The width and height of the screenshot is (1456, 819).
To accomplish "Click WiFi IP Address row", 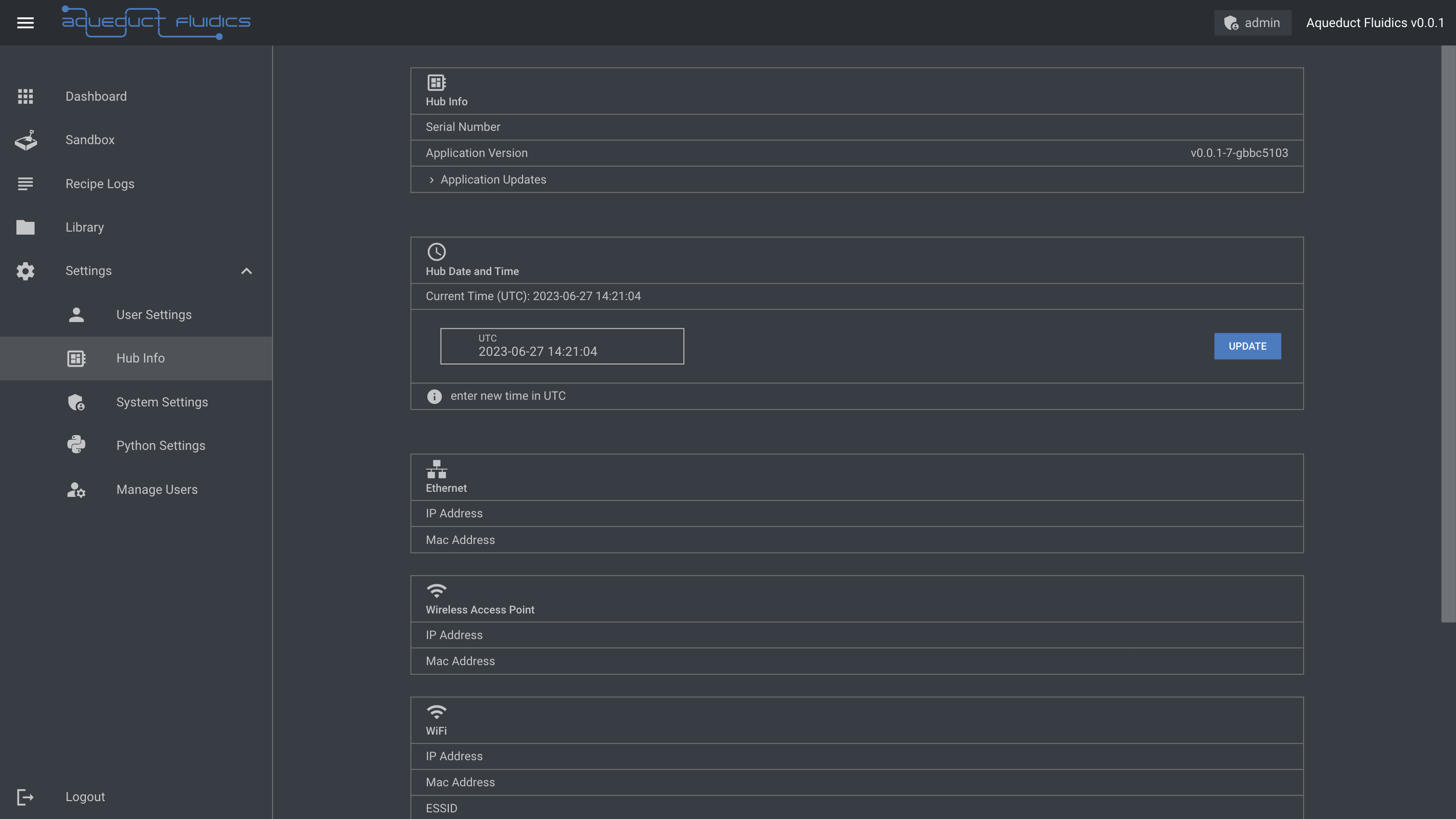I will [x=857, y=756].
